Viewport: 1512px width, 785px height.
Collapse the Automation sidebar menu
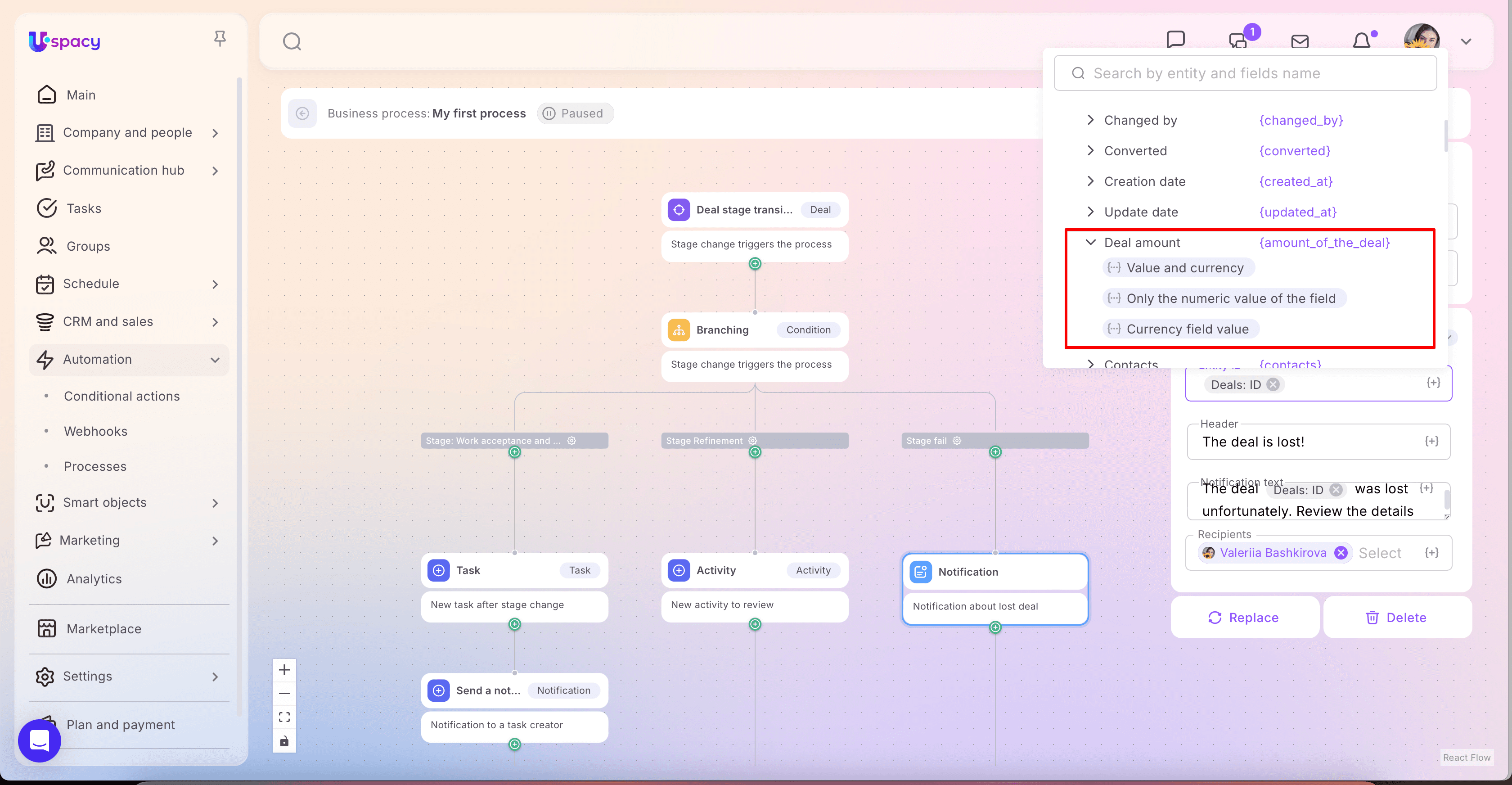click(215, 359)
